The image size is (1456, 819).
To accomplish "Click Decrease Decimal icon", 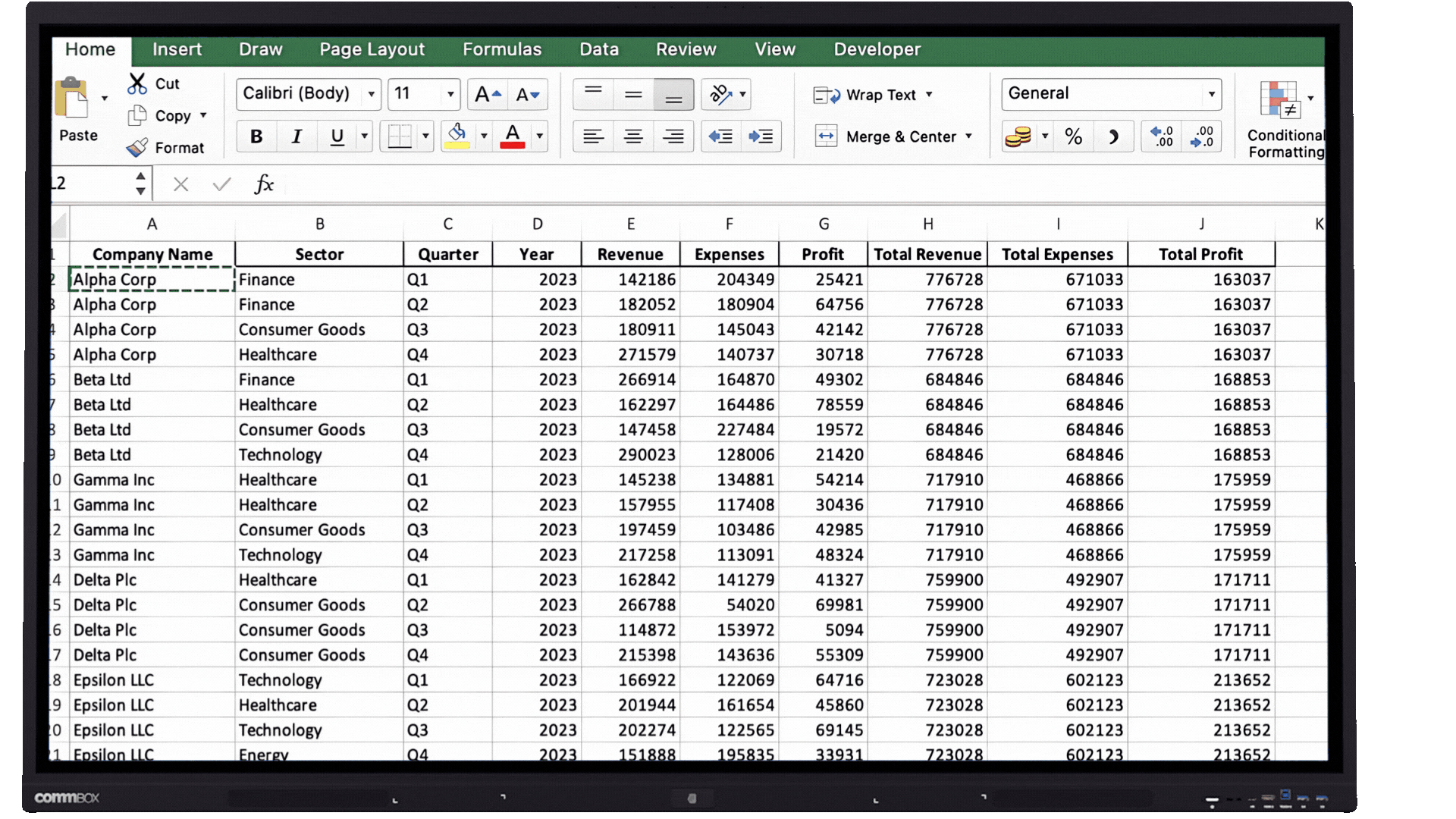I will pyautogui.click(x=1202, y=136).
